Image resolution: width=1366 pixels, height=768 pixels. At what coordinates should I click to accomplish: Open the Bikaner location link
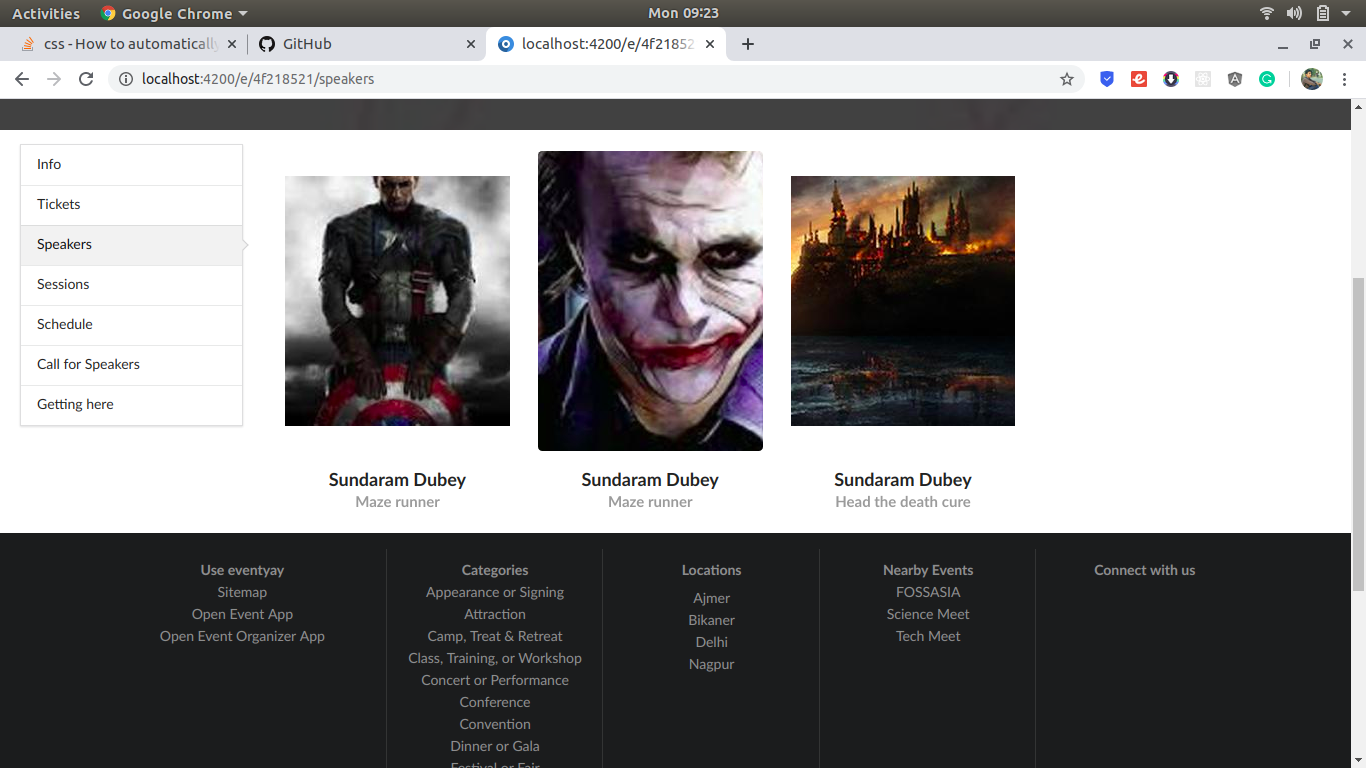[711, 620]
